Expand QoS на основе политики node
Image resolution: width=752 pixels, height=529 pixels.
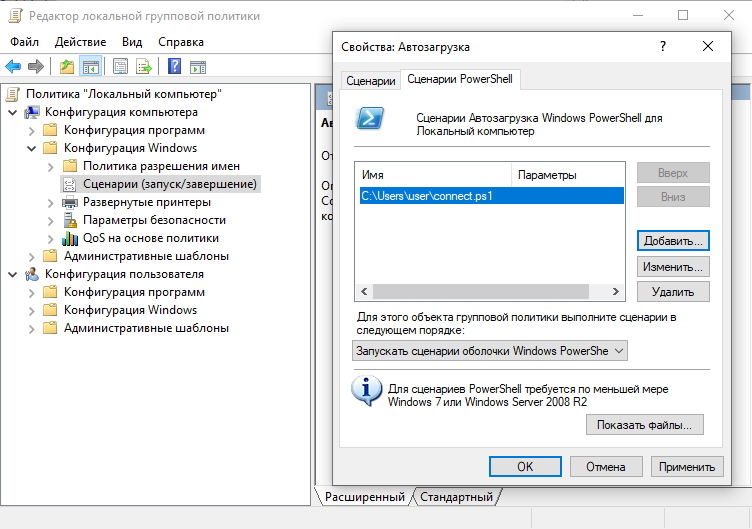pos(51,239)
